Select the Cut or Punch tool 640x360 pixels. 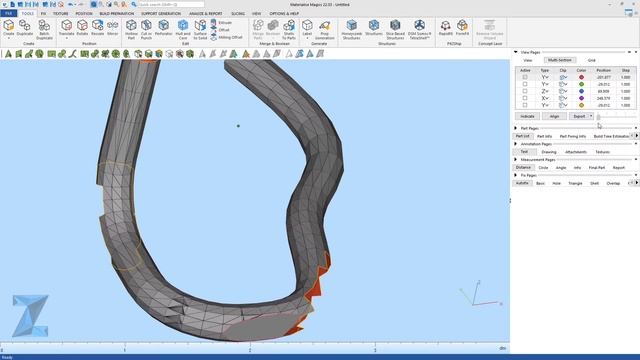146,29
